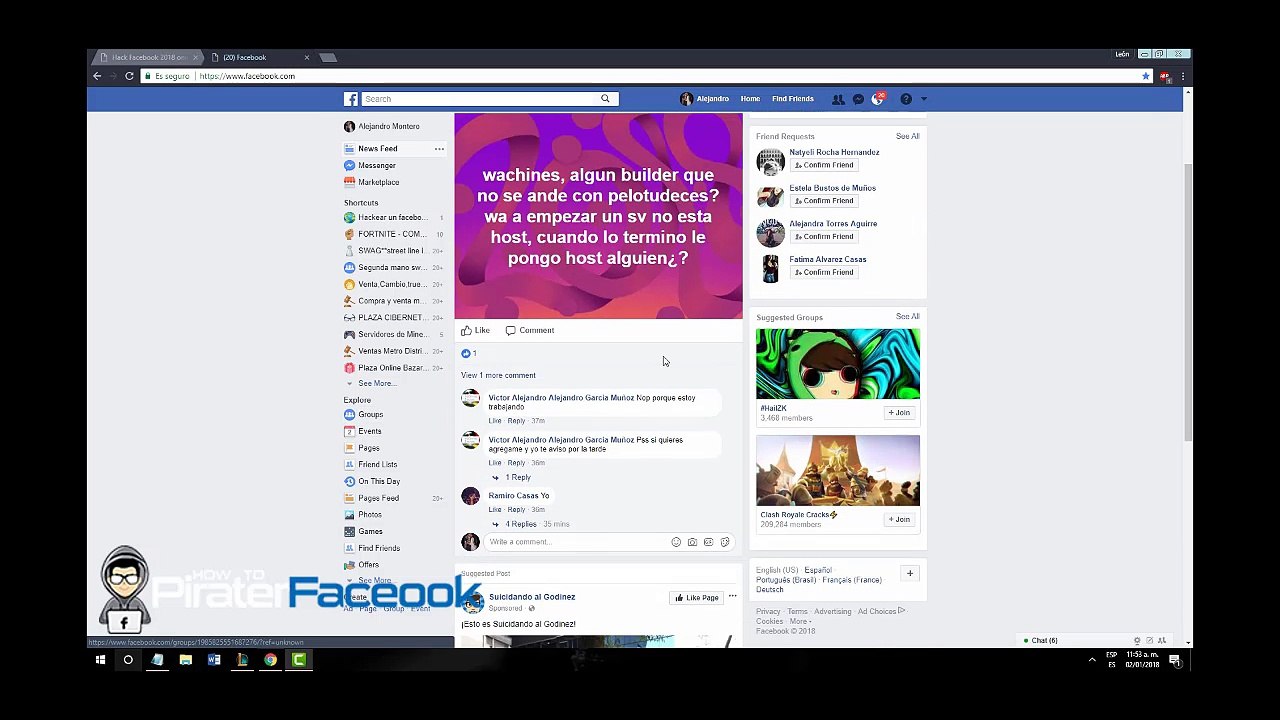Post a sticker in the comment box
1280x720 pixels.
pyautogui.click(x=724, y=542)
